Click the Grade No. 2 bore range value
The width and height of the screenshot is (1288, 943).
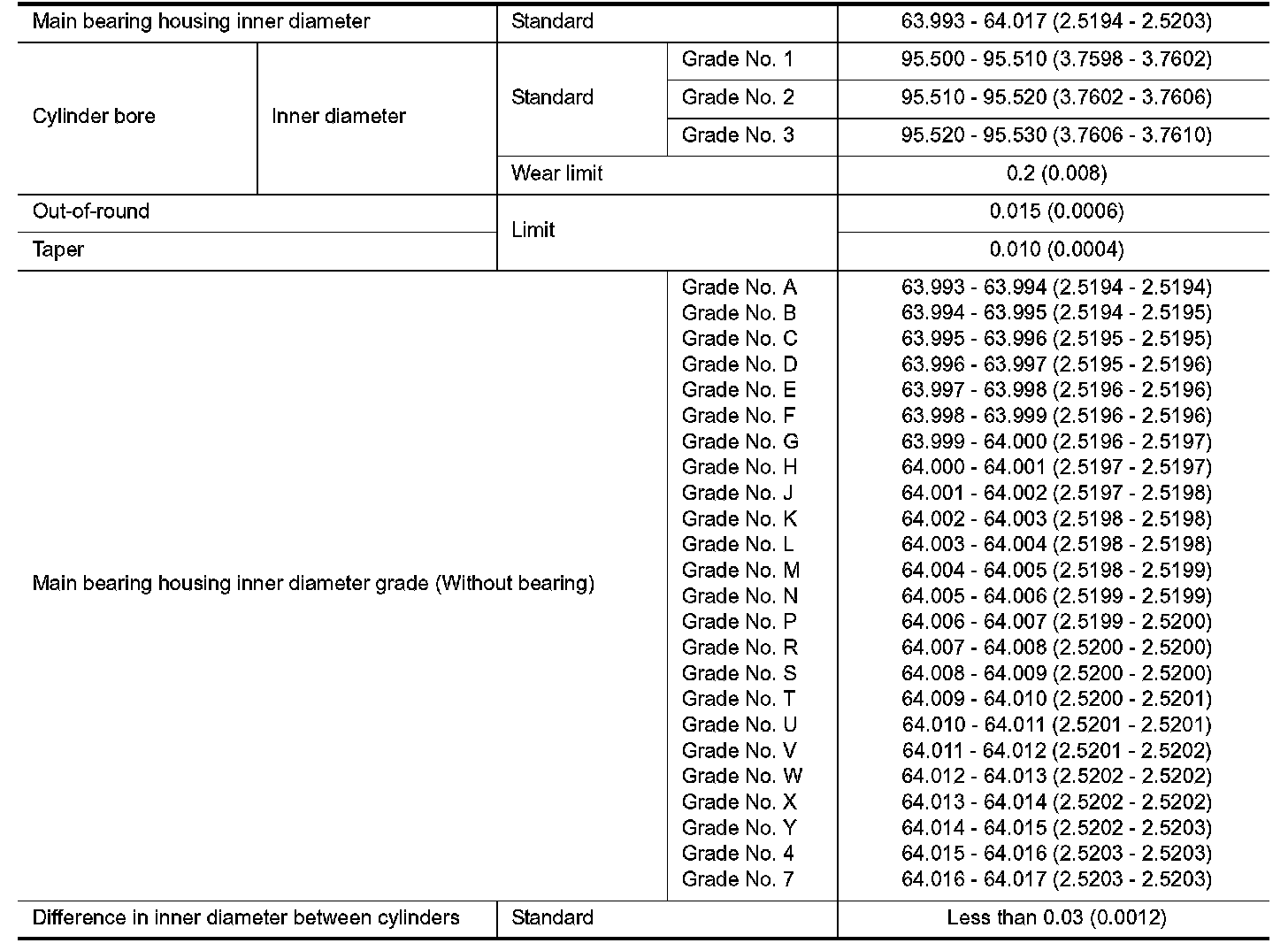[1056, 97]
